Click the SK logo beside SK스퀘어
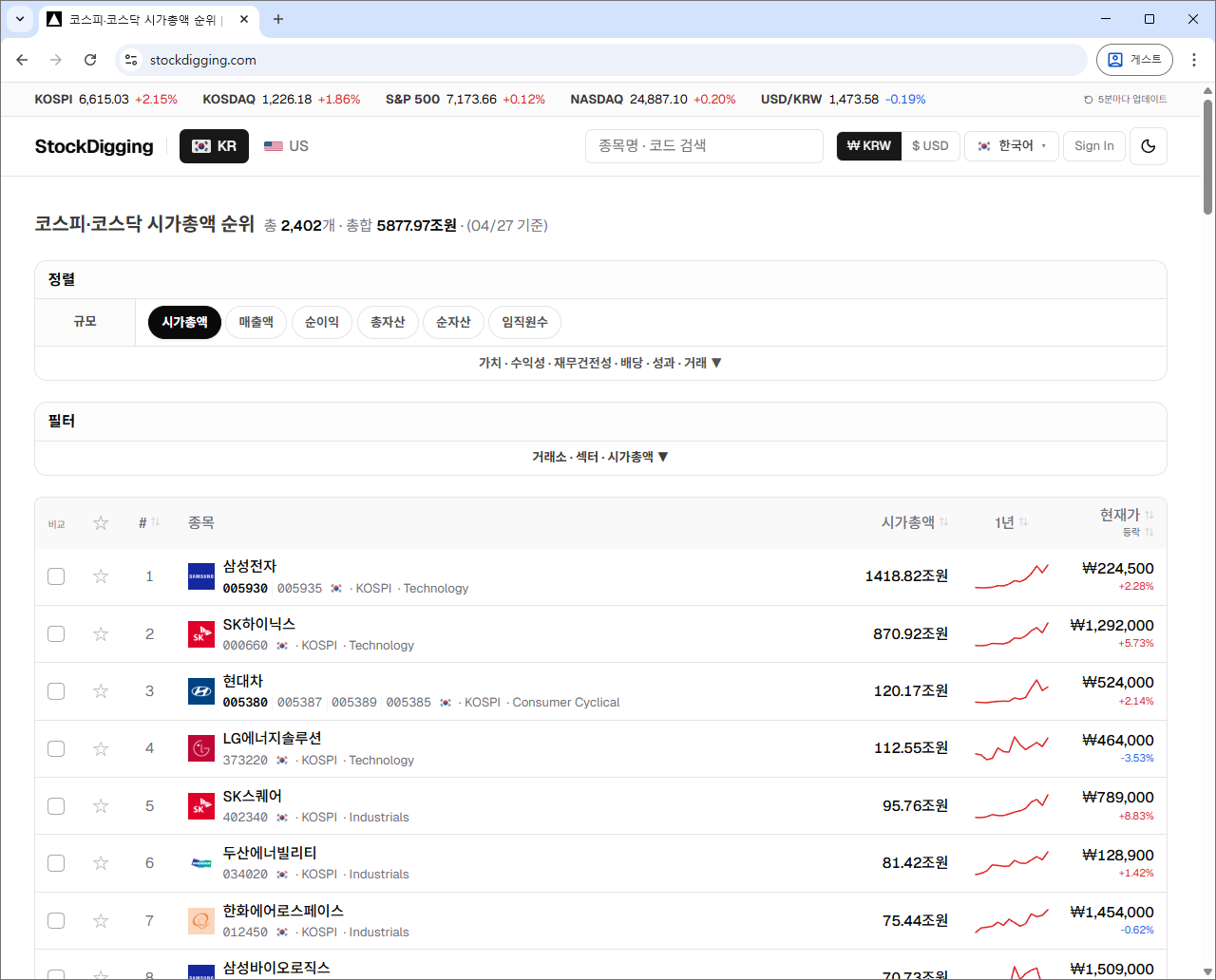 point(201,806)
